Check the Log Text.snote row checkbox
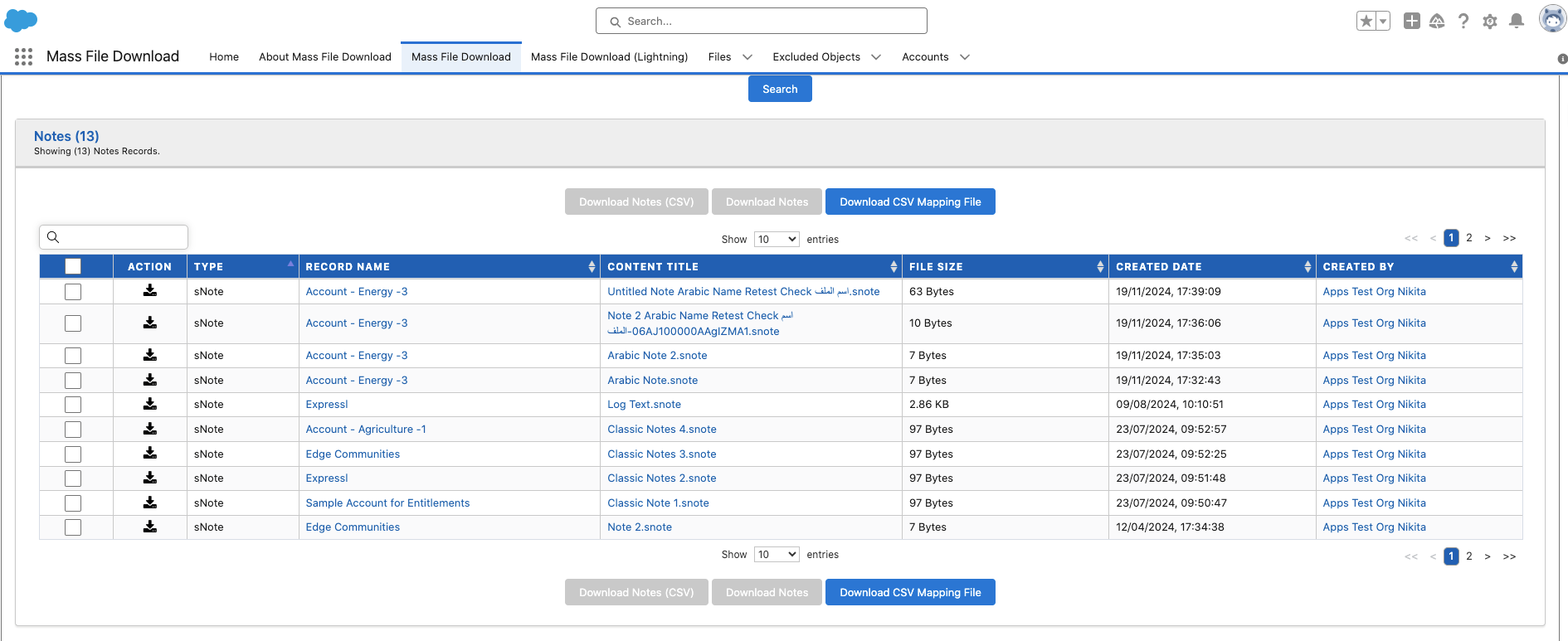 pyautogui.click(x=73, y=405)
